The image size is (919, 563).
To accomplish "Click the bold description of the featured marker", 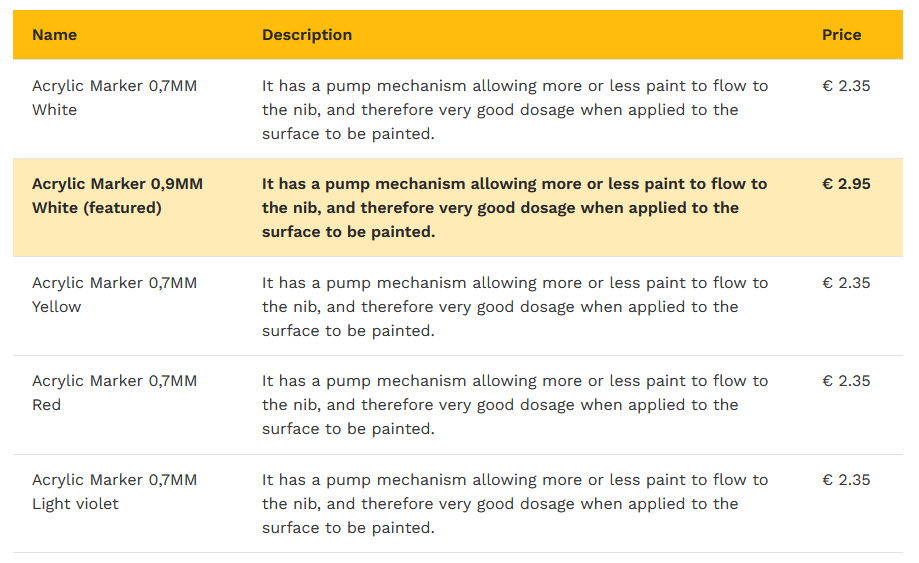I will (514, 208).
